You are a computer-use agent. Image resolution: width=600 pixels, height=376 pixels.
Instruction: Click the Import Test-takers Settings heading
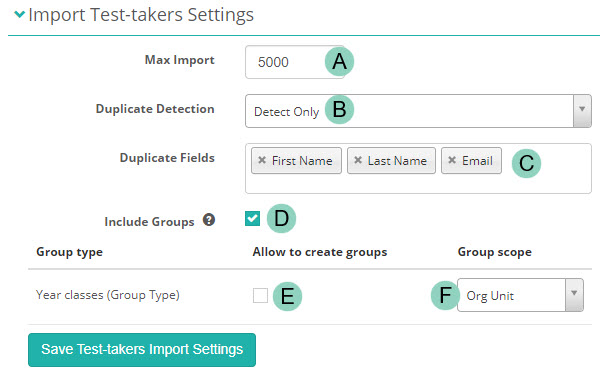click(141, 15)
